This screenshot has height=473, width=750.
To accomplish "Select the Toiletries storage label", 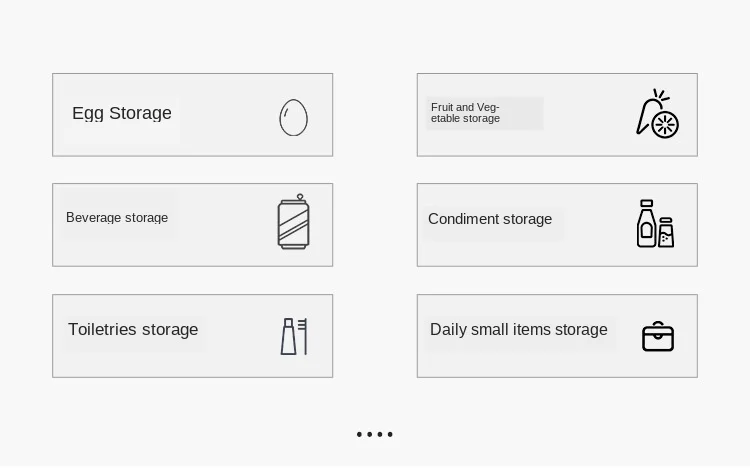I will (133, 330).
